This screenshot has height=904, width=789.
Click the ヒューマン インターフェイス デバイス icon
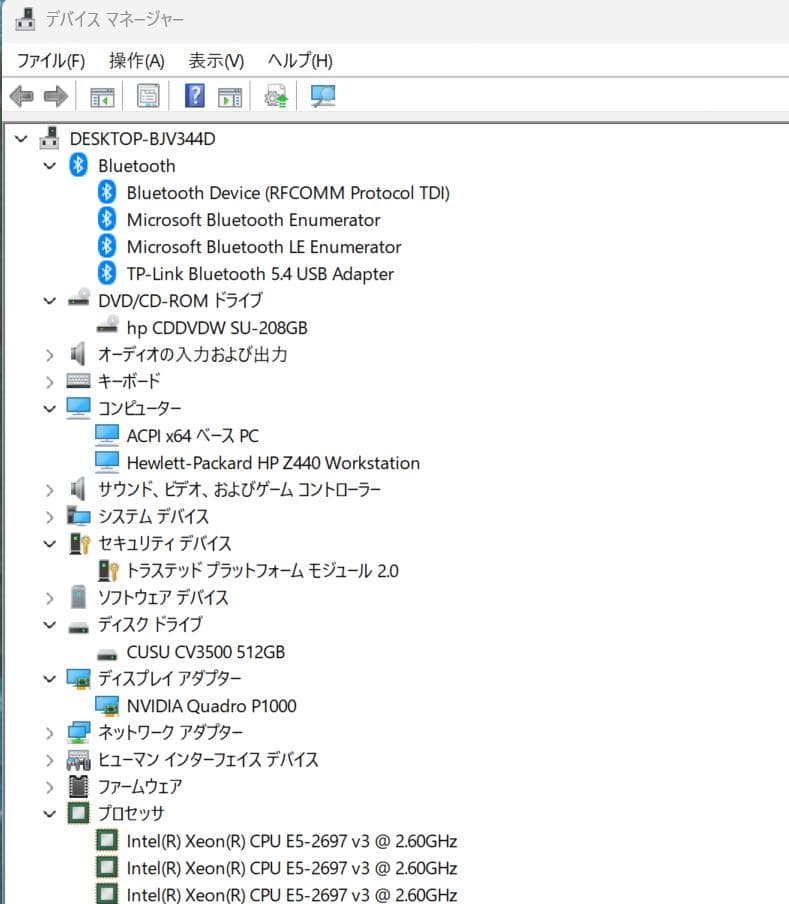[x=78, y=760]
